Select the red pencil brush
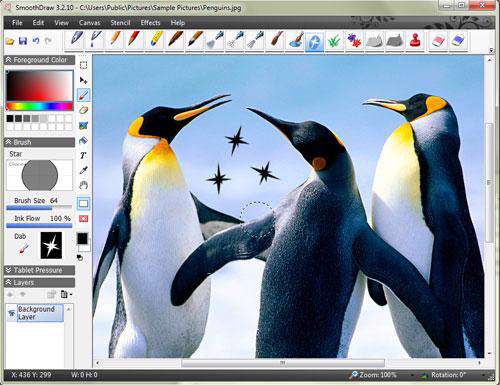 [x=135, y=41]
